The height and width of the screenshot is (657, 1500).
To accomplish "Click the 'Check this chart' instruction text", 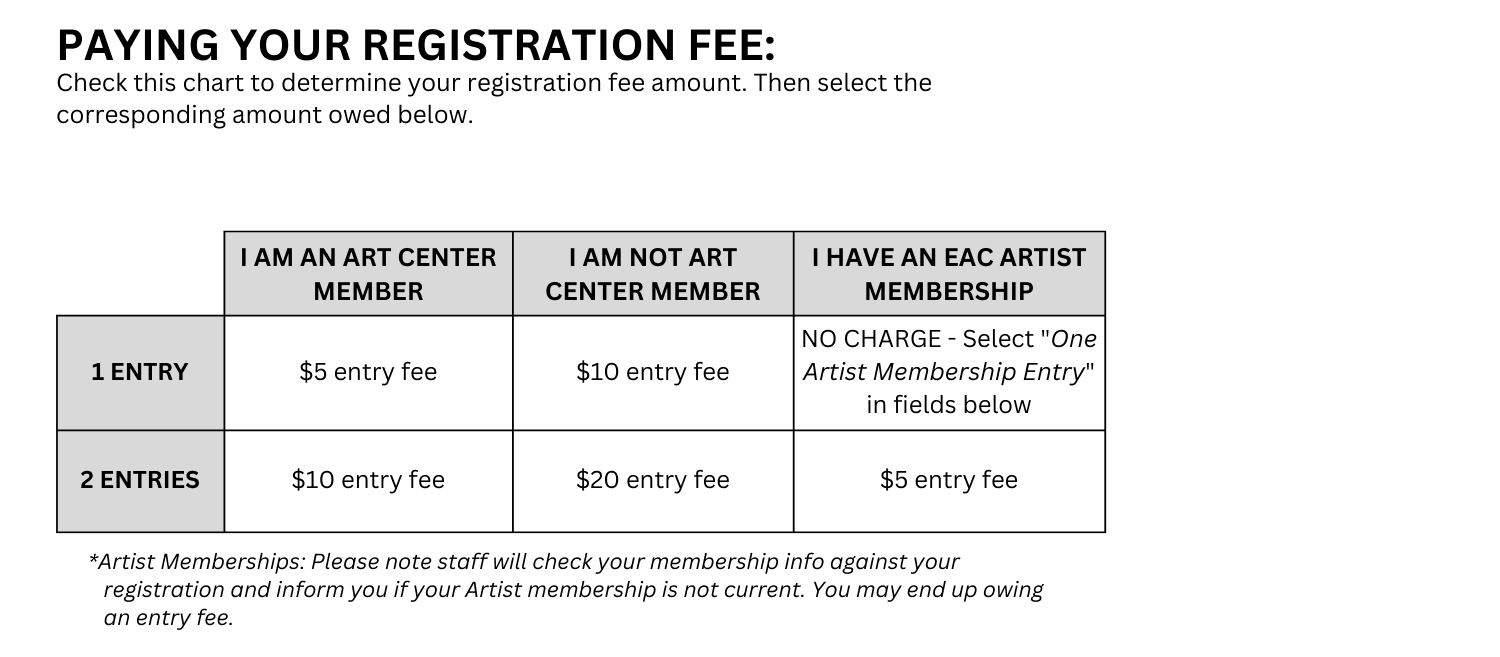I will tap(494, 83).
